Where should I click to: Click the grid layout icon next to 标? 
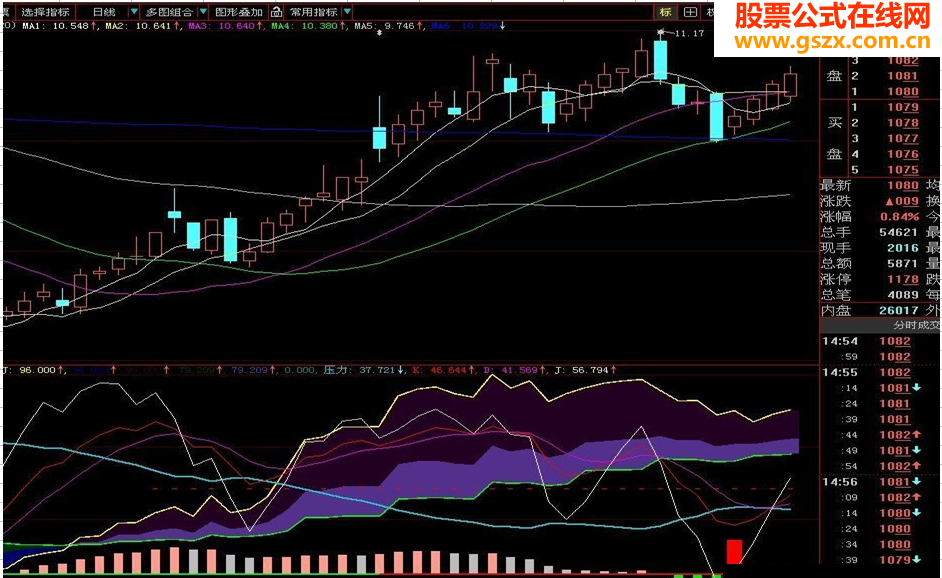pos(690,12)
